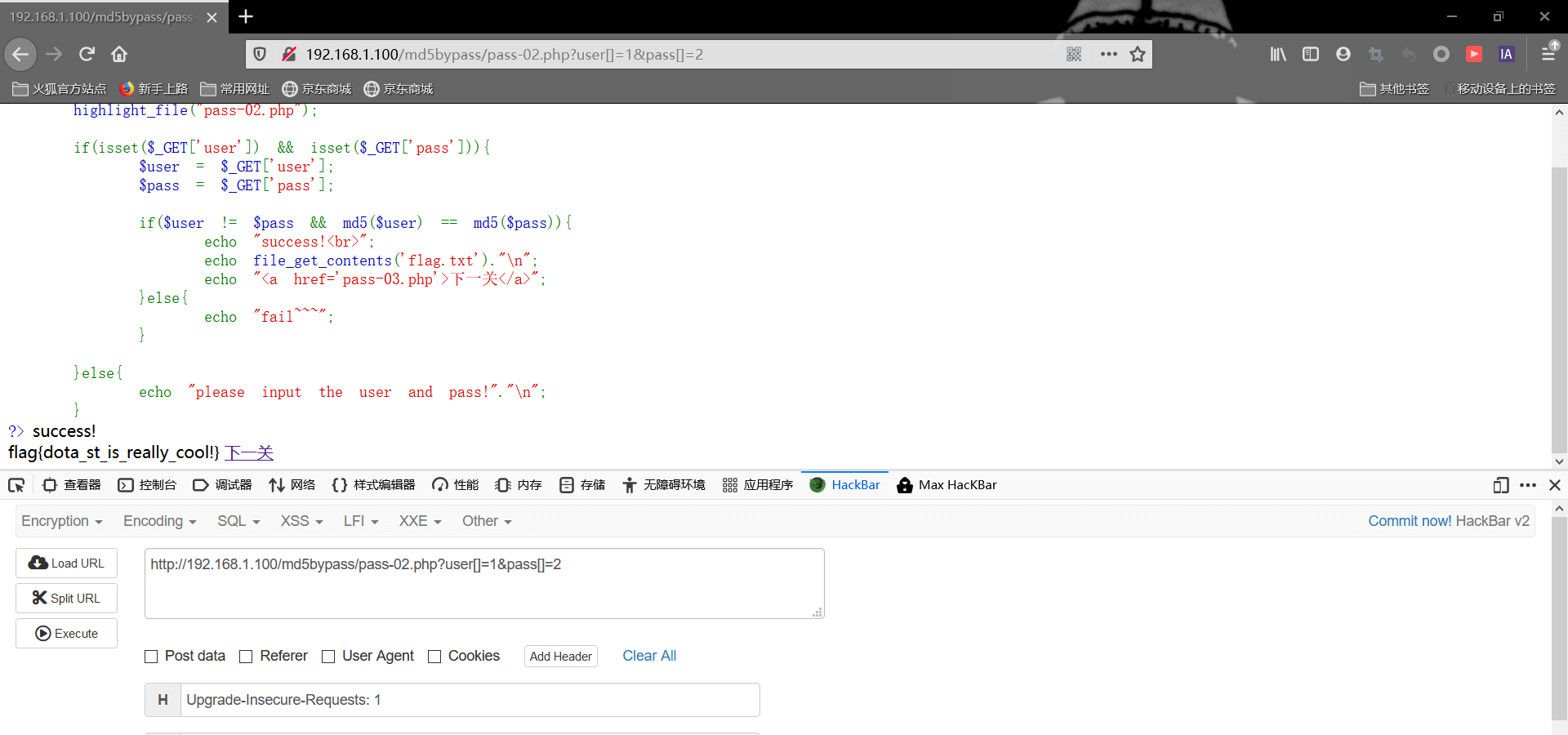
Task: Close the developer tools panel
Action: tap(1555, 485)
